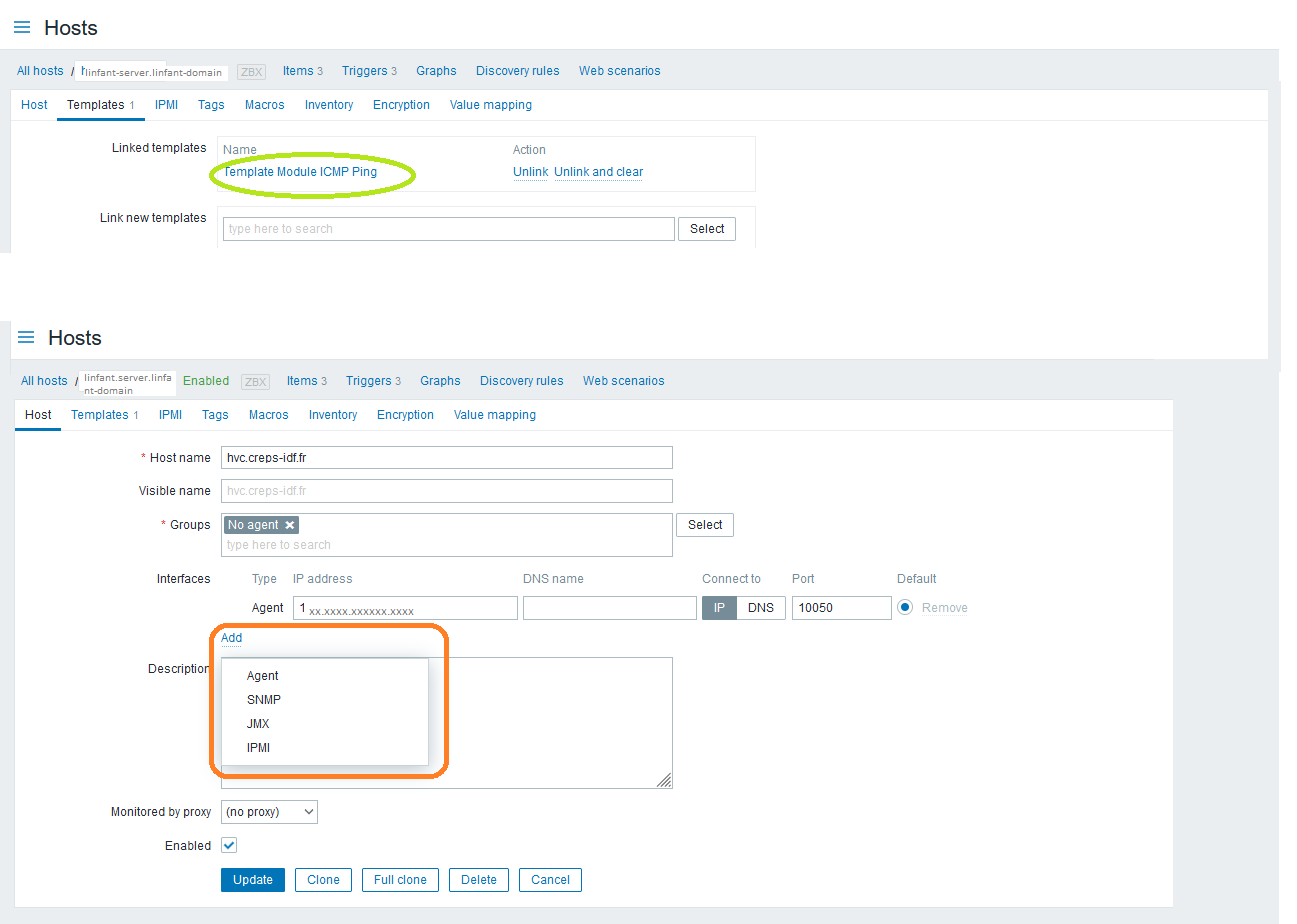This screenshot has height=924, width=1297.
Task: Choose JMX from the Add interface list
Action: 258,724
